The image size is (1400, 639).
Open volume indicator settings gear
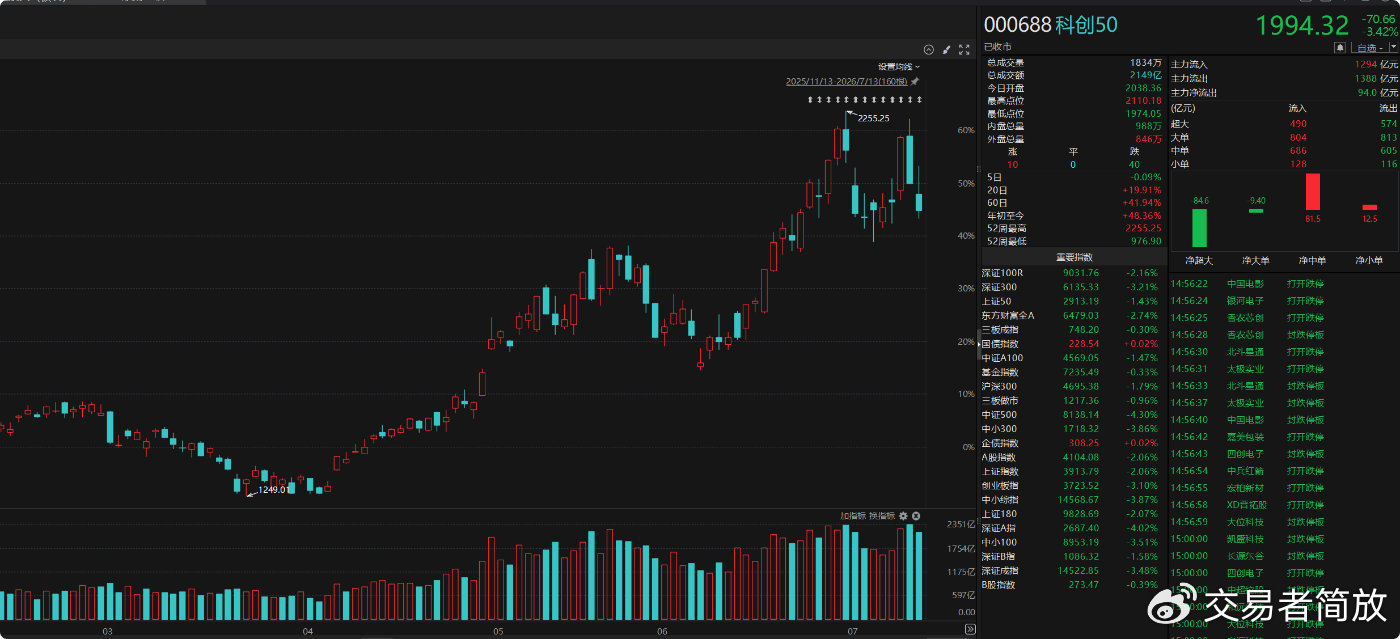tap(903, 516)
